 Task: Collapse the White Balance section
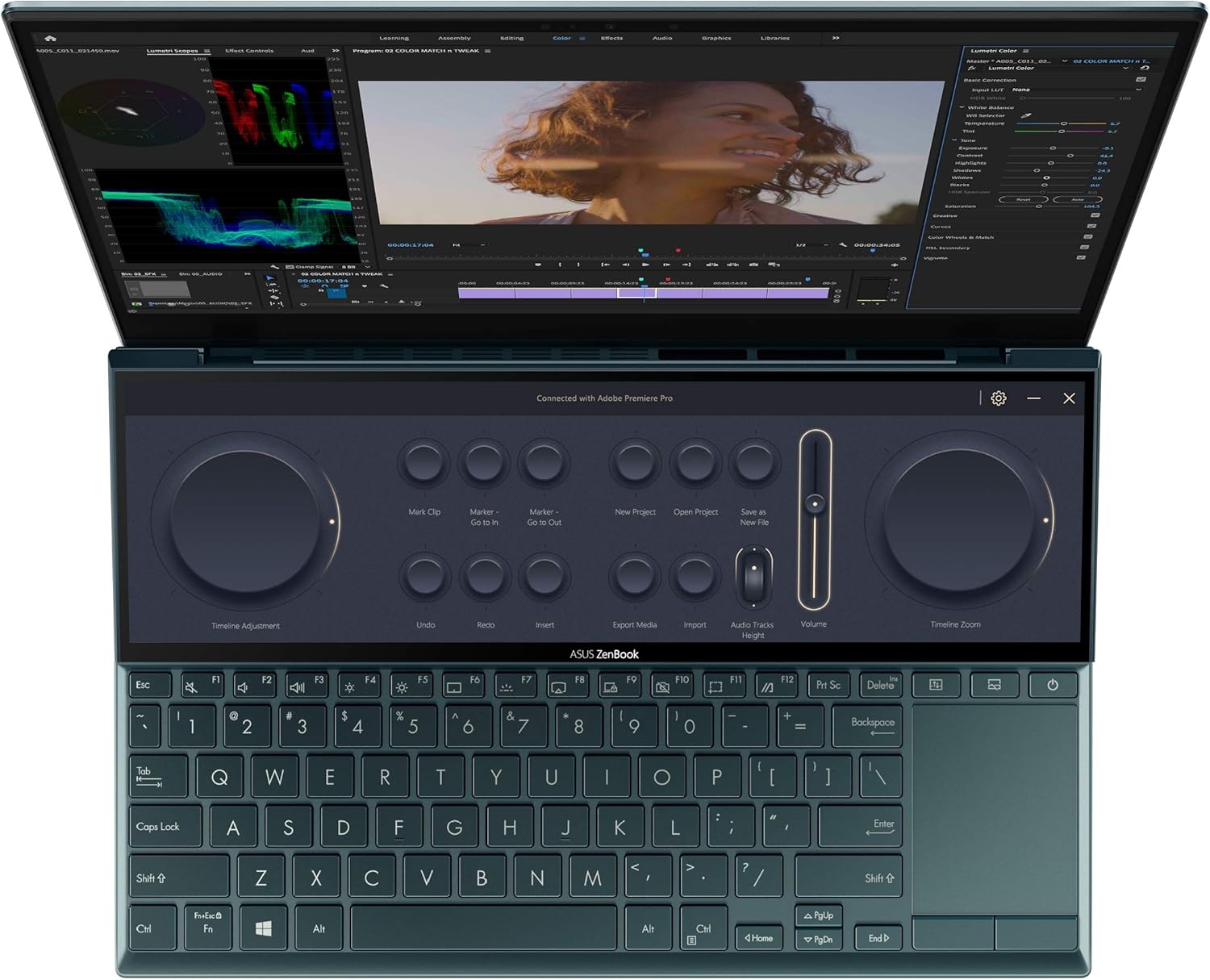pos(962,107)
